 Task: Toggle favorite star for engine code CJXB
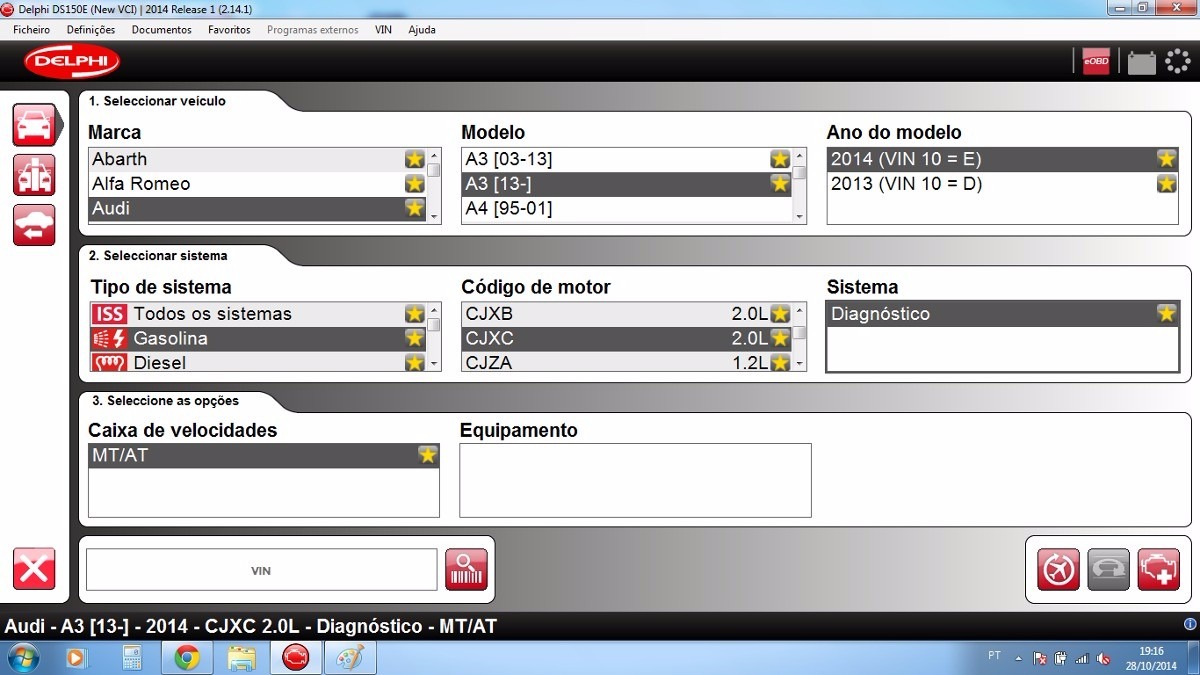click(780, 314)
